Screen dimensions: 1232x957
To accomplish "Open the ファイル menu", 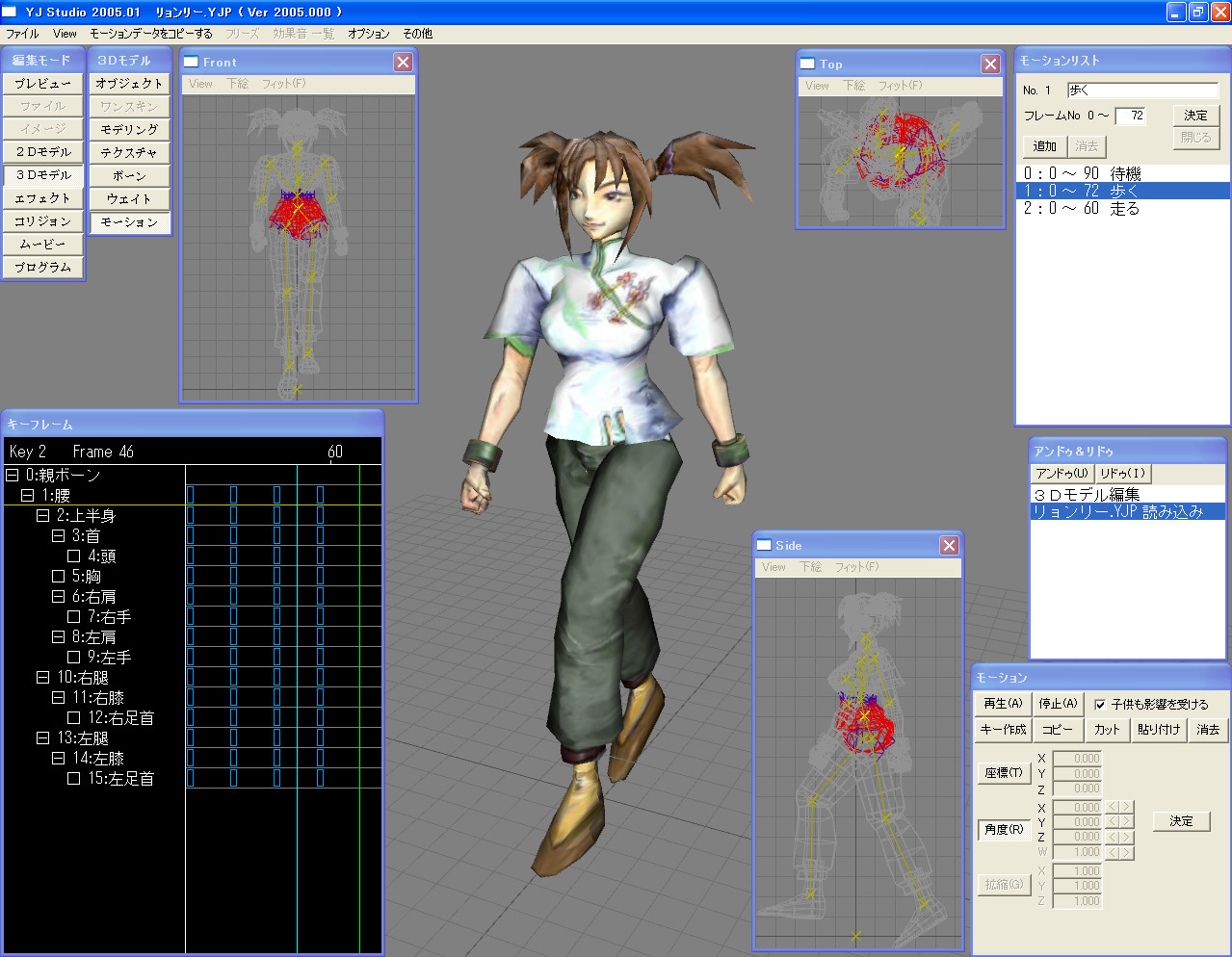I will point(22,33).
